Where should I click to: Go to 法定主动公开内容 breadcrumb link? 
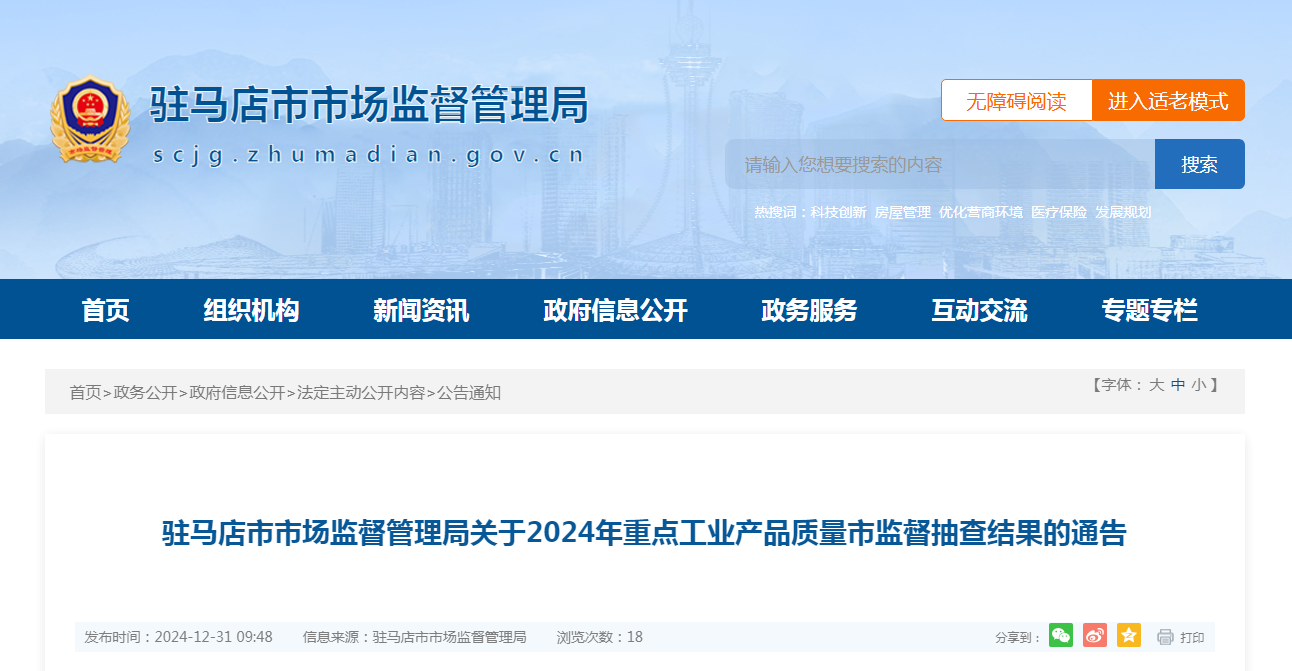pyautogui.click(x=361, y=392)
